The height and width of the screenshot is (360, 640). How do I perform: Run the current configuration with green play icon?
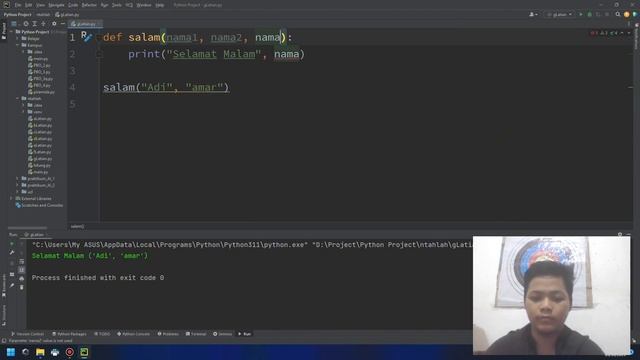click(581, 14)
